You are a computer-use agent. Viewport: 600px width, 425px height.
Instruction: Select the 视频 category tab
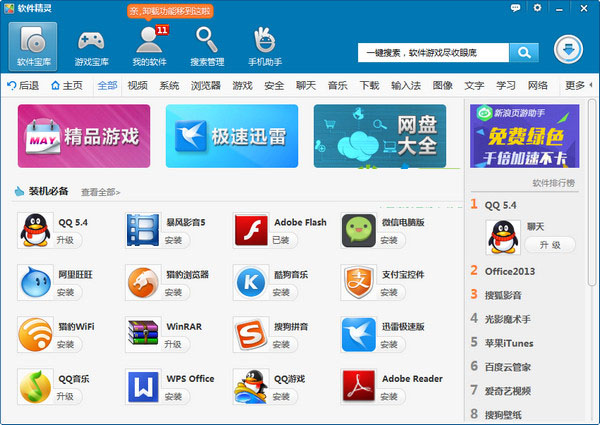coord(137,85)
